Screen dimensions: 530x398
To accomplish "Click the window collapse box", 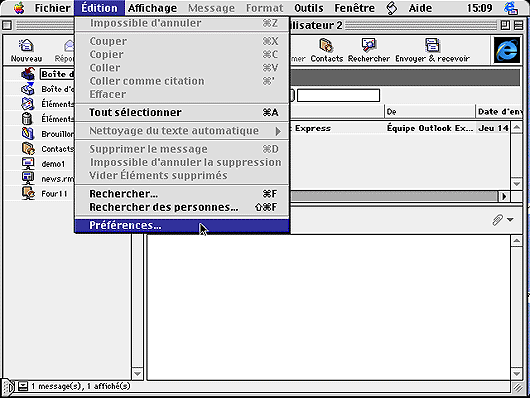I will (x=518, y=25).
